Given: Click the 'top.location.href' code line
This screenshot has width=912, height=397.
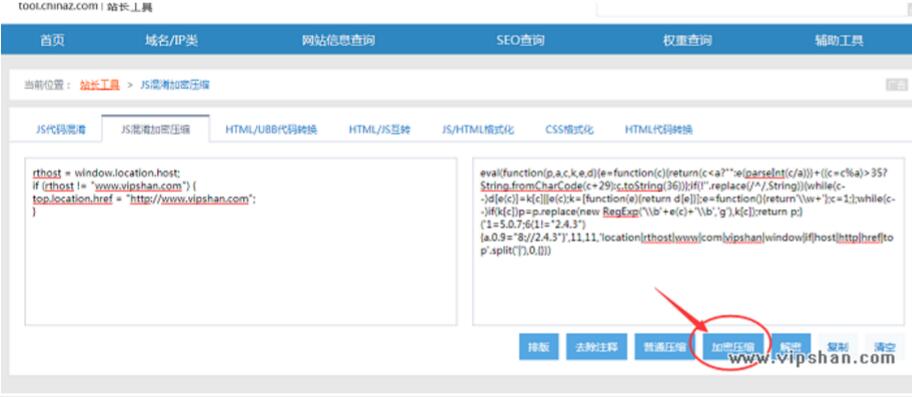Looking at the screenshot, I should tap(144, 199).
